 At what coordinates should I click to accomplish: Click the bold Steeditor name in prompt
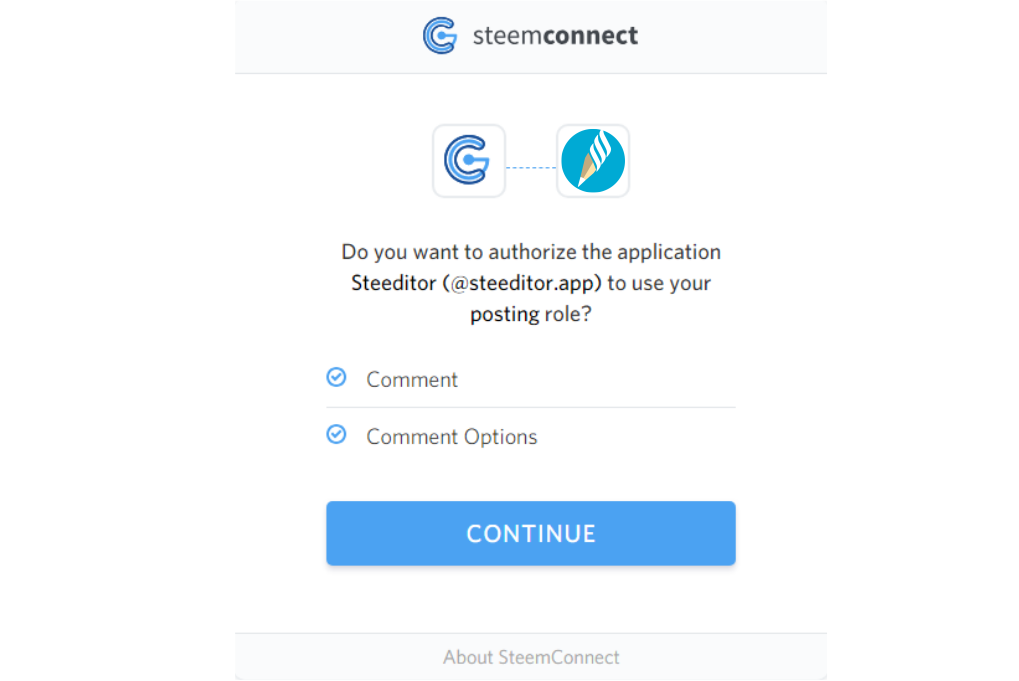(x=392, y=283)
